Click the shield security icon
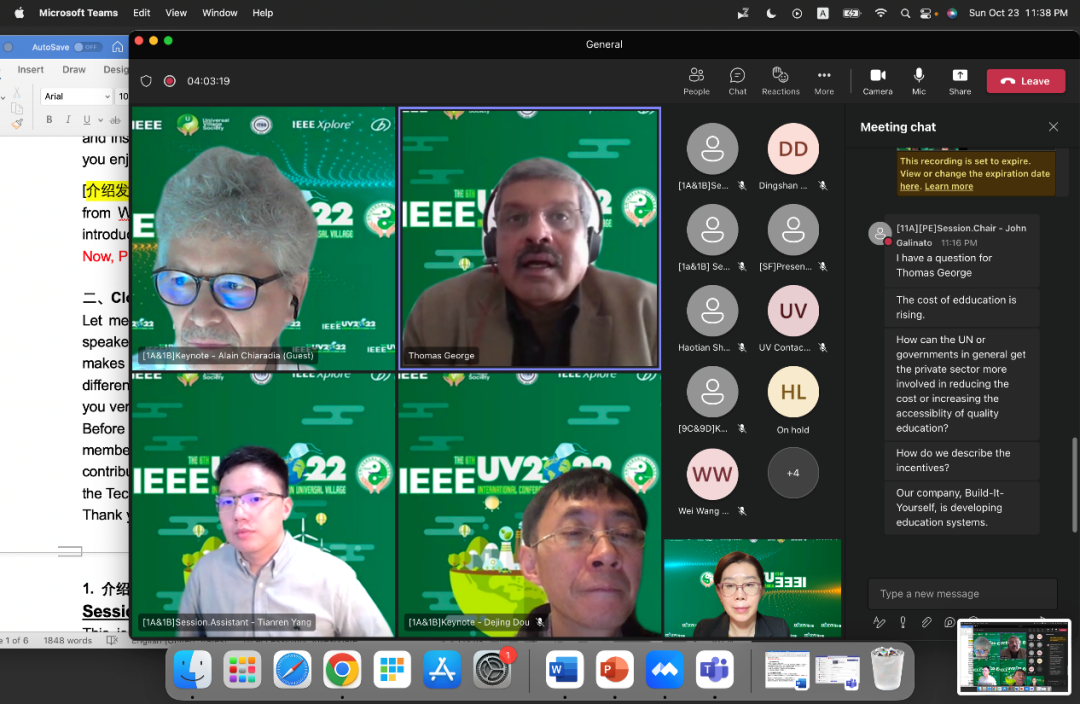Image resolution: width=1080 pixels, height=704 pixels. pos(146,81)
